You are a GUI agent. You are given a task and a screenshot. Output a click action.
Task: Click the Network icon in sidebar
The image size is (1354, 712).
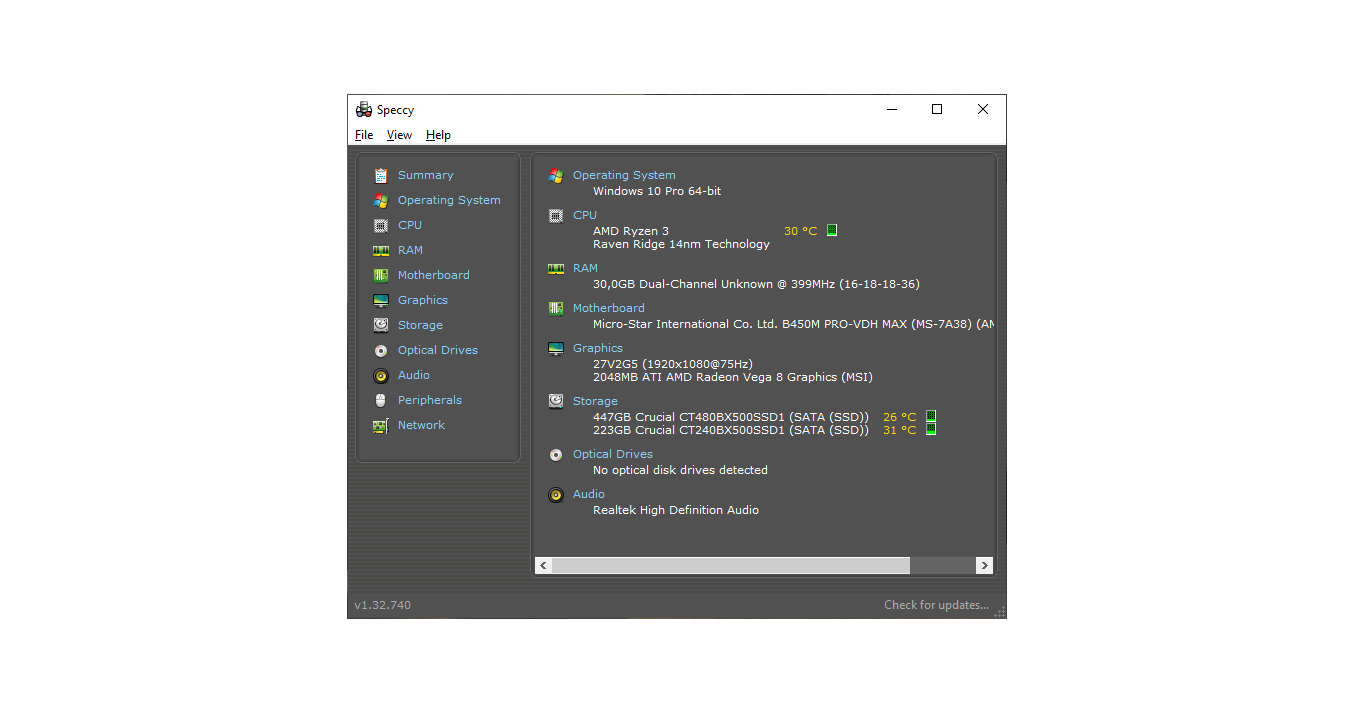pos(380,425)
